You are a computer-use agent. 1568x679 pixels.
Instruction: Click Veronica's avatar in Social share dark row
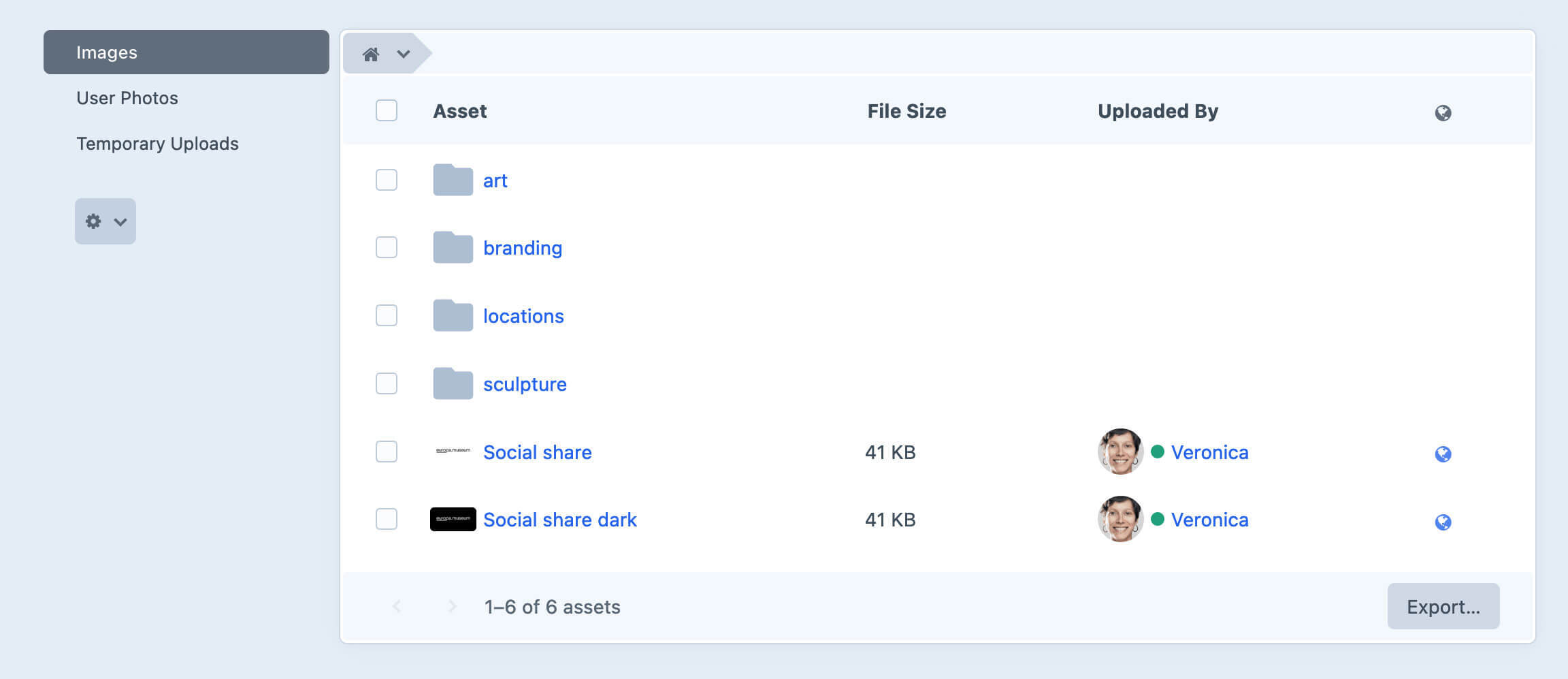pyautogui.click(x=1120, y=519)
